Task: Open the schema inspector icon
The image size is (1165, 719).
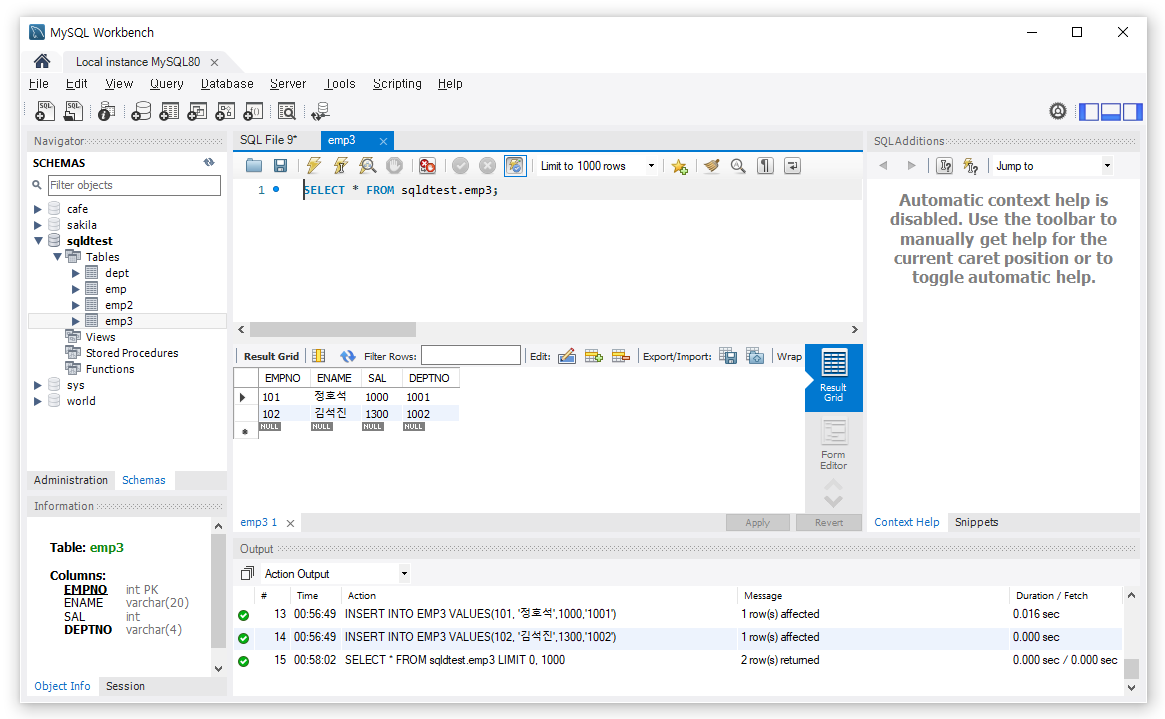Action: pyautogui.click(x=106, y=111)
